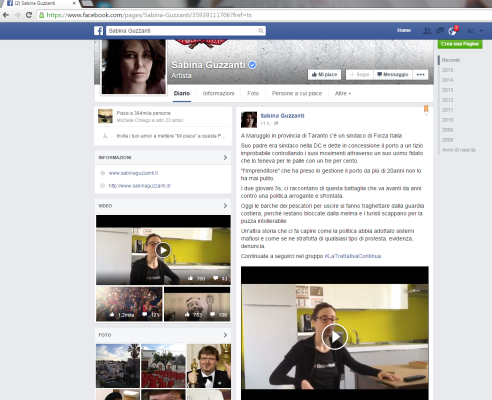Open notifications globe icon
This screenshot has height=400, width=492.
click(452, 31)
